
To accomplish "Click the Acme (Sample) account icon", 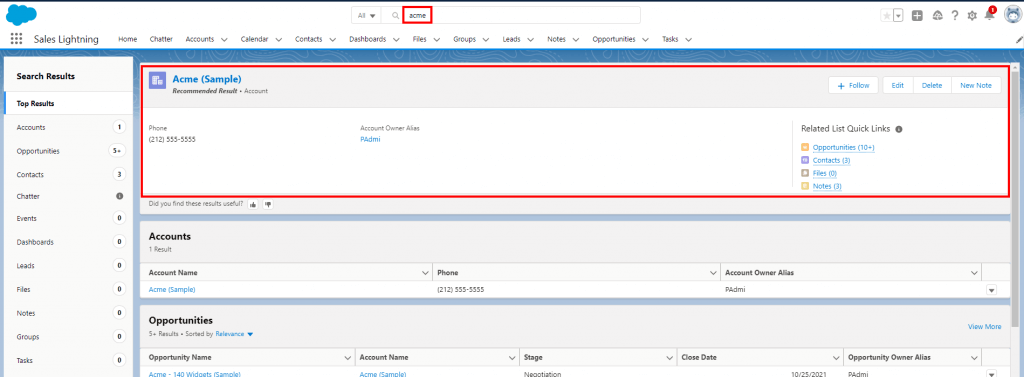I will [157, 80].
